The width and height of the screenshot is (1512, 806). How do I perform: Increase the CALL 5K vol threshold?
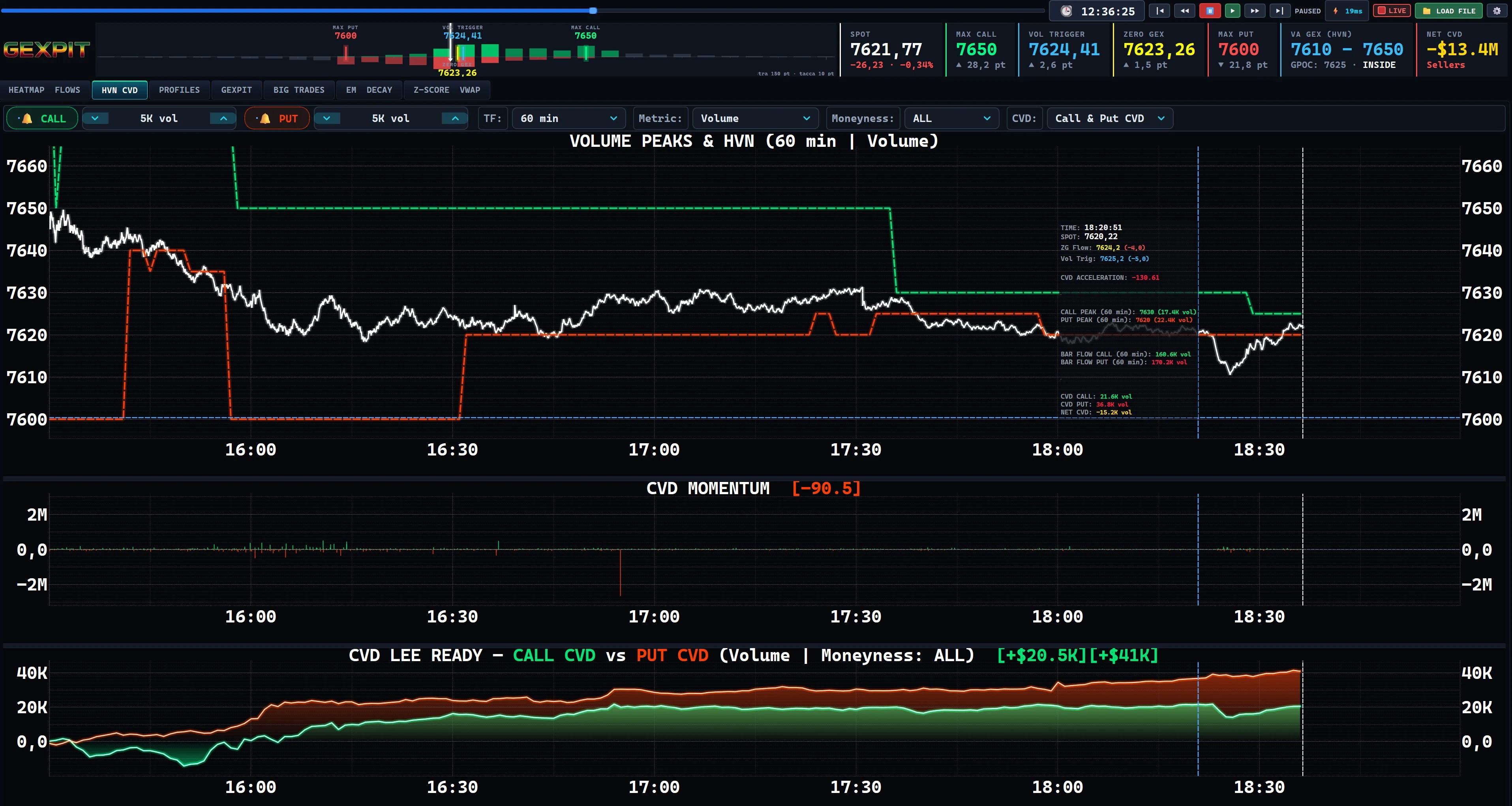[223, 118]
